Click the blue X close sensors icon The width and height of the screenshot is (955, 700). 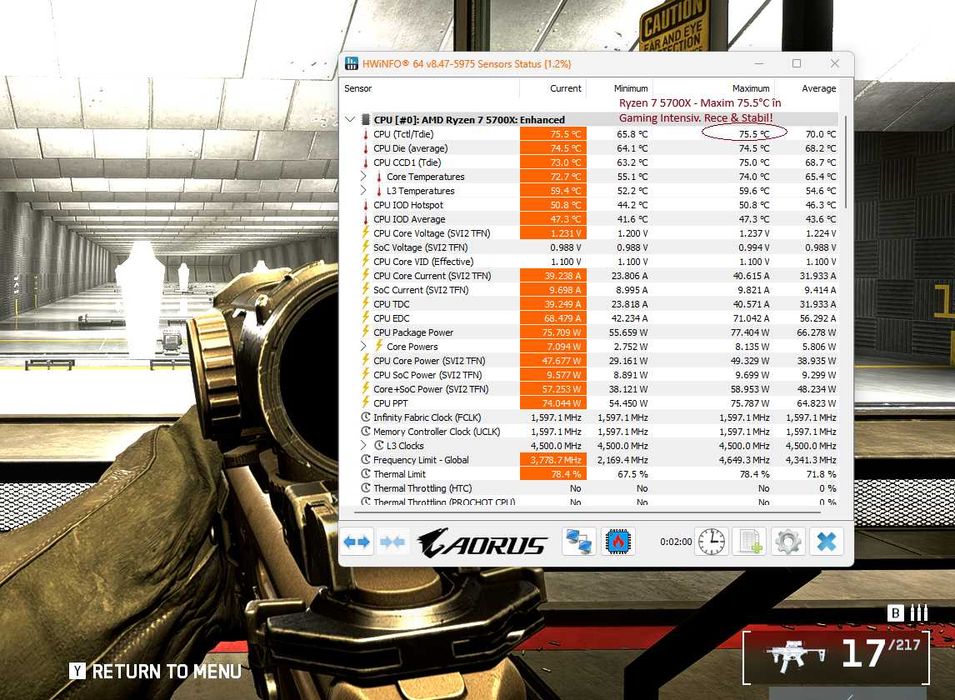[826, 542]
